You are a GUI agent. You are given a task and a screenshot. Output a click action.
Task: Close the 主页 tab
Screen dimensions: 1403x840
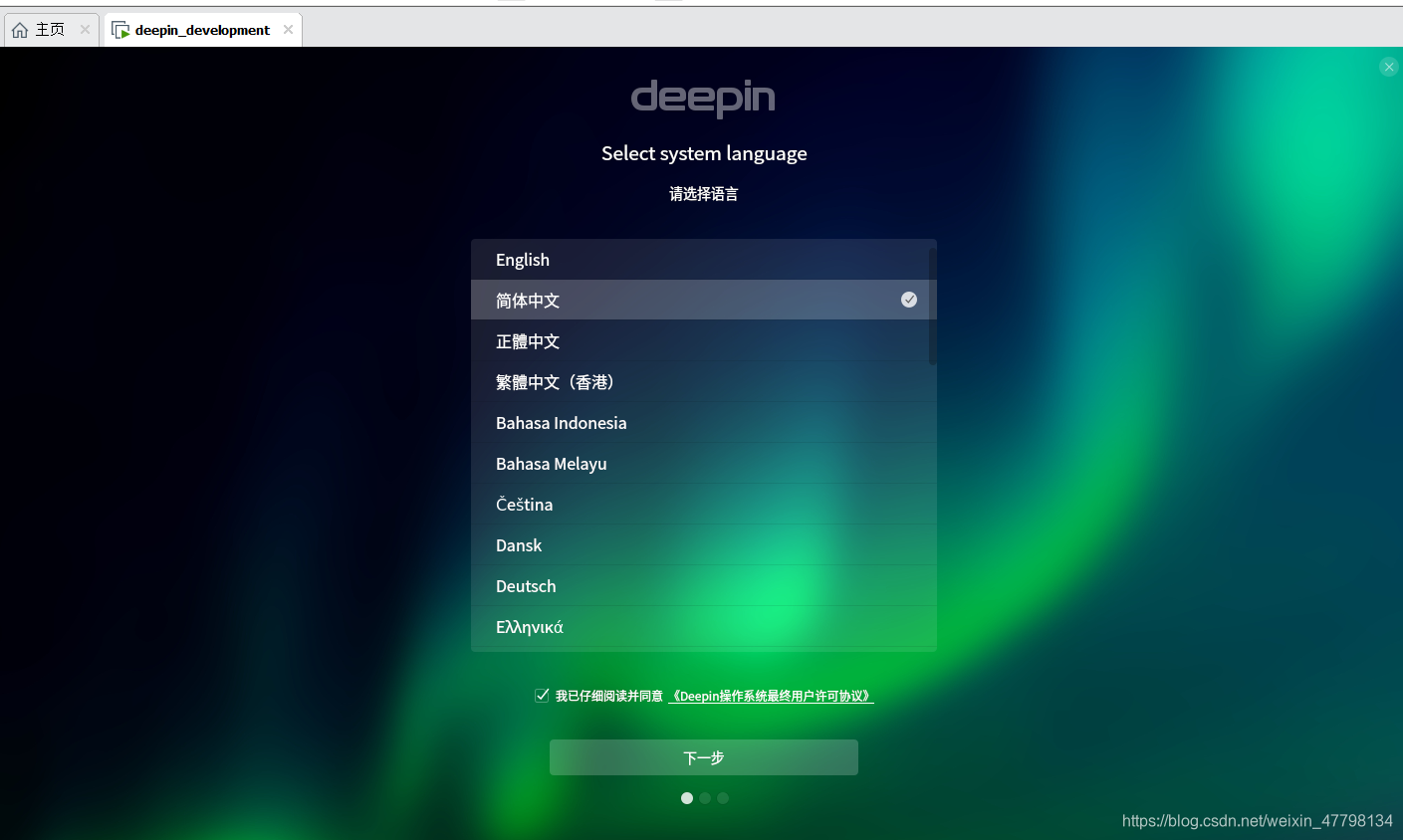coord(85,30)
